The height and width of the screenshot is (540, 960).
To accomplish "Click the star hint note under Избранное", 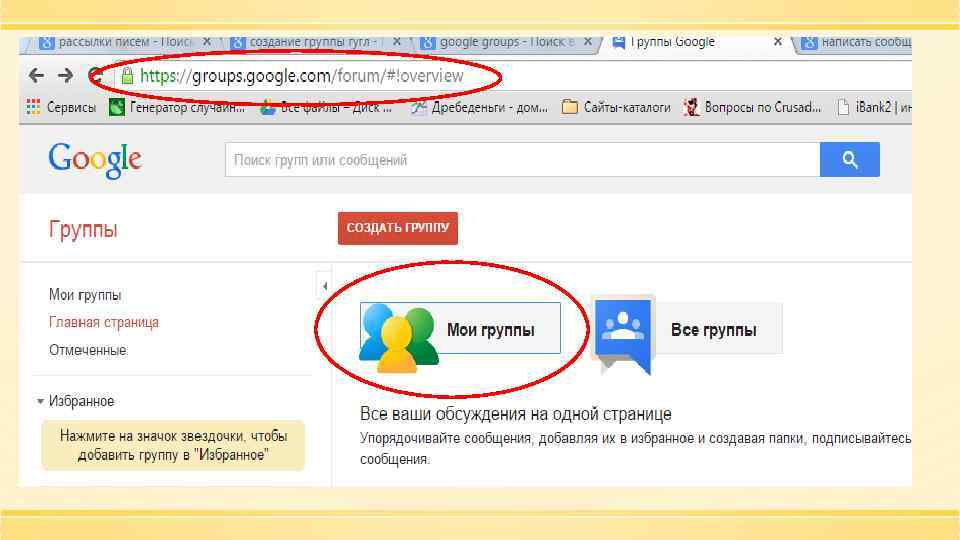I will tap(173, 446).
